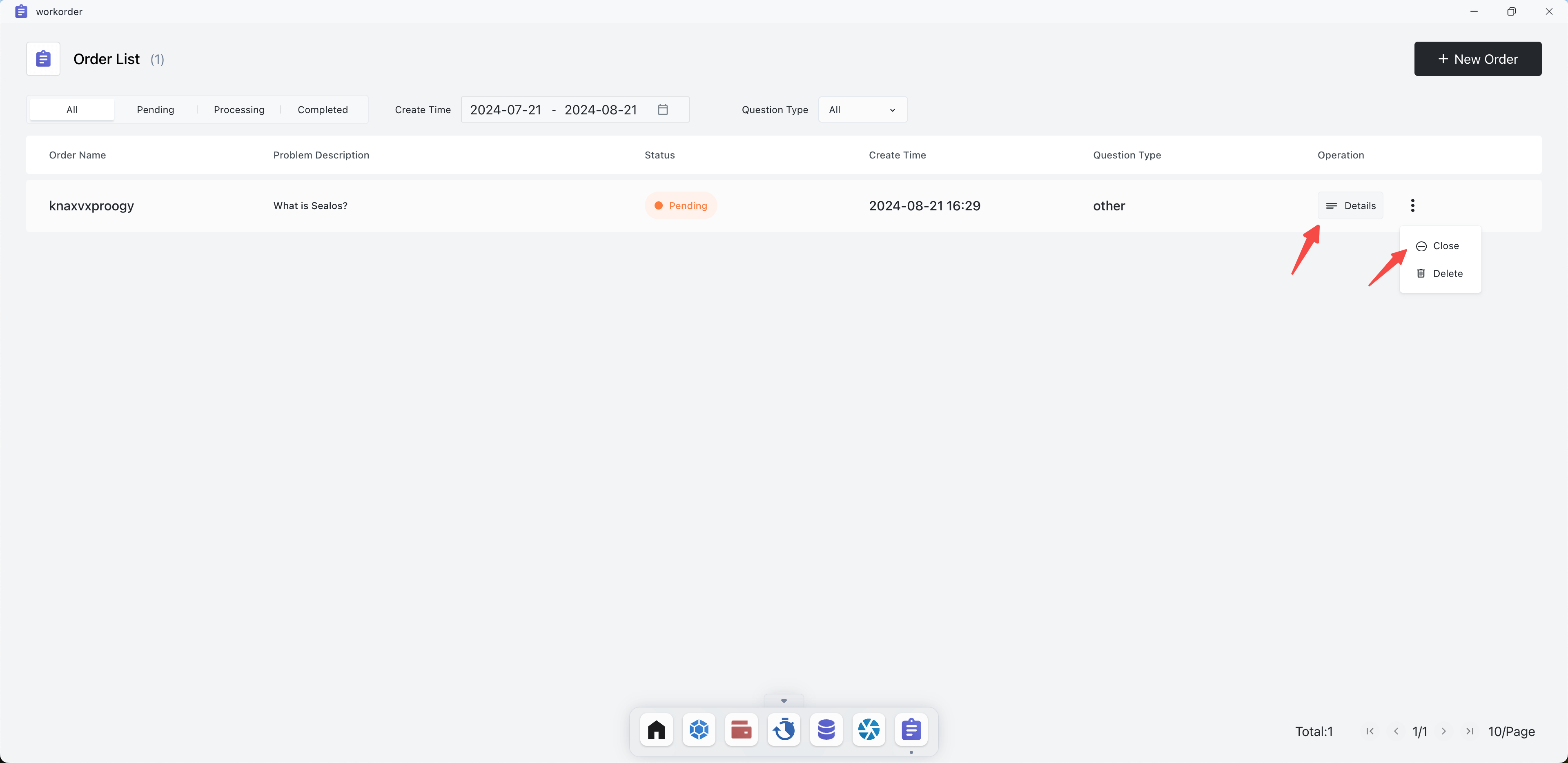Click the calendar icon in date range
This screenshot has height=763, width=1568.
(x=663, y=109)
